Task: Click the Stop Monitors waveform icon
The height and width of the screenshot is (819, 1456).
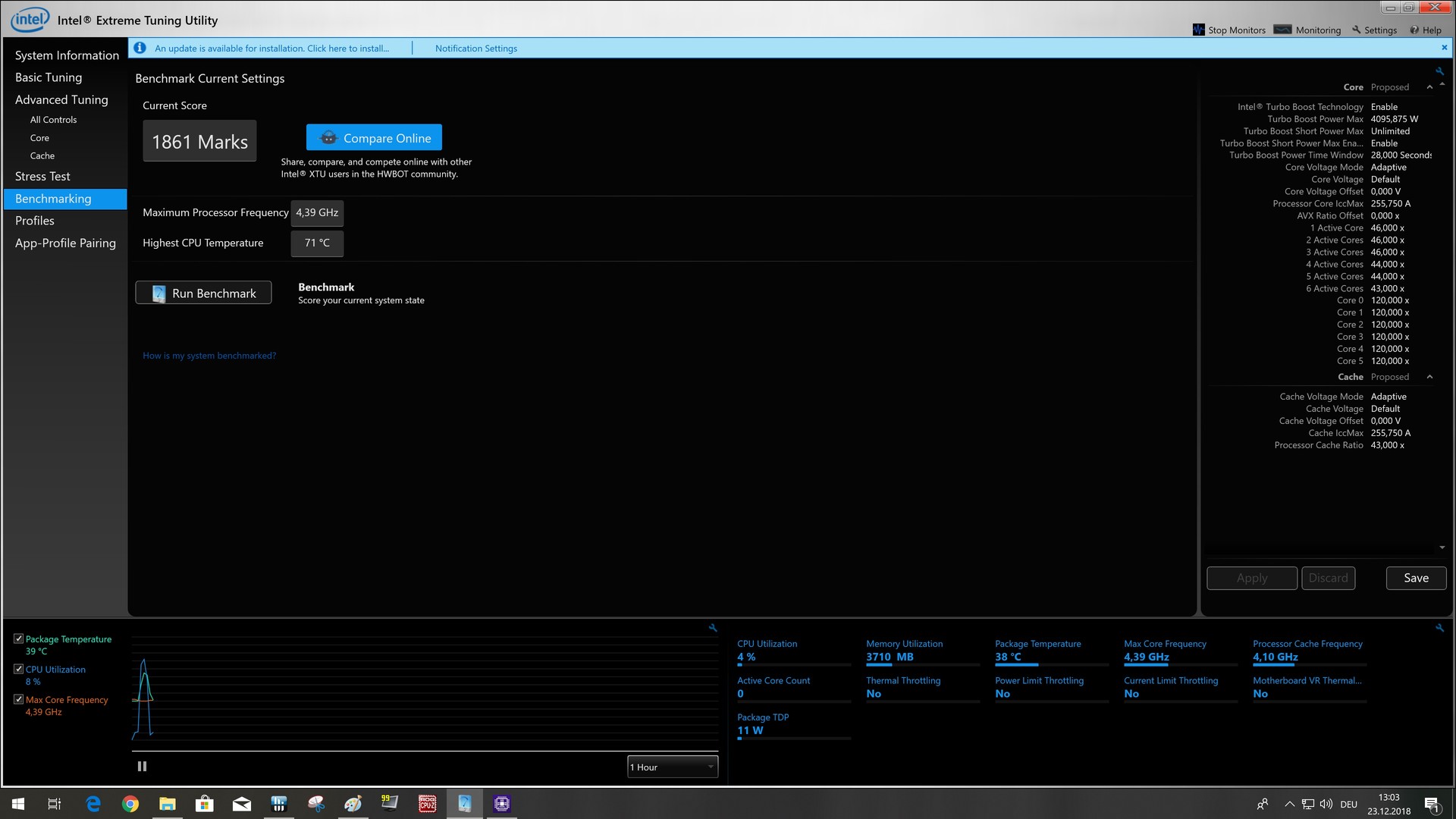Action: tap(1198, 30)
